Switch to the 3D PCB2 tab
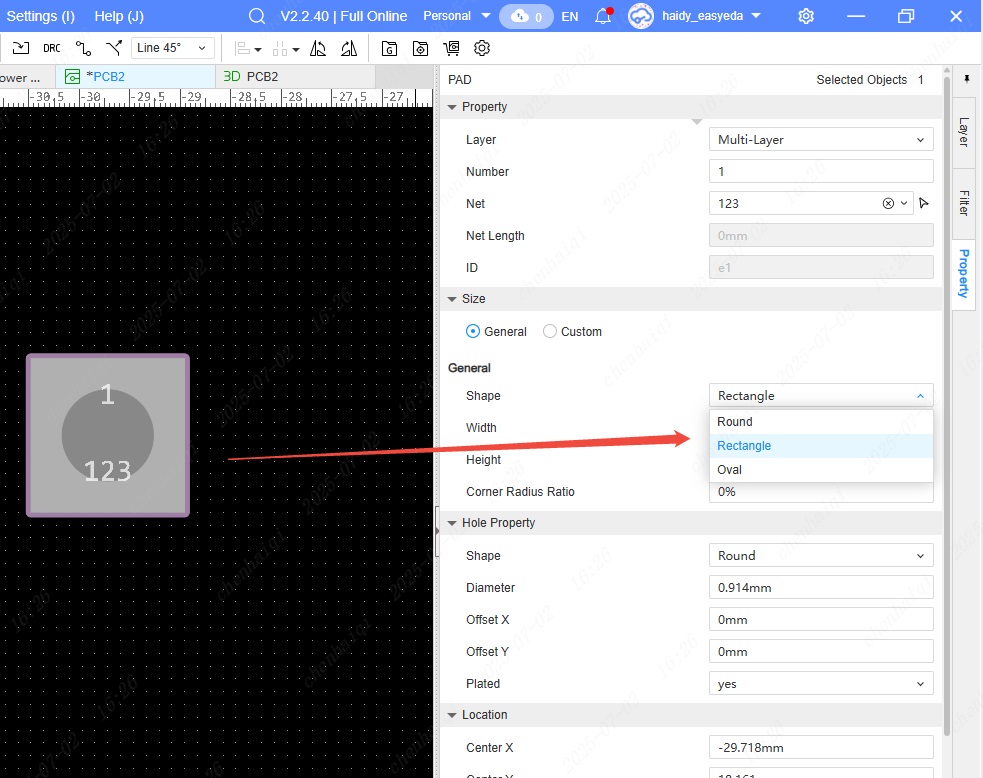 coord(251,76)
